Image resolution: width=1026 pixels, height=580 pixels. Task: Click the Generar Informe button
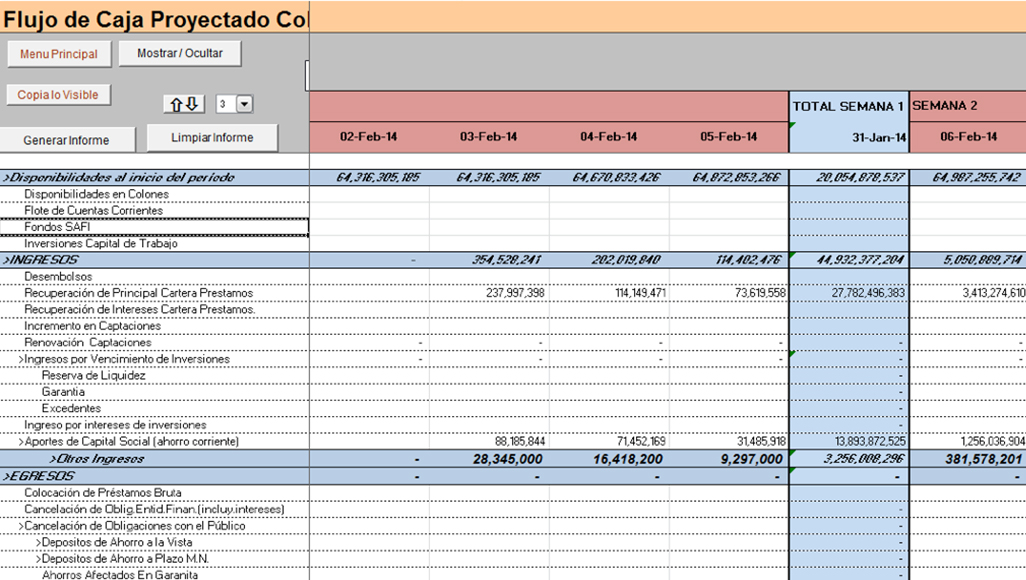67,140
